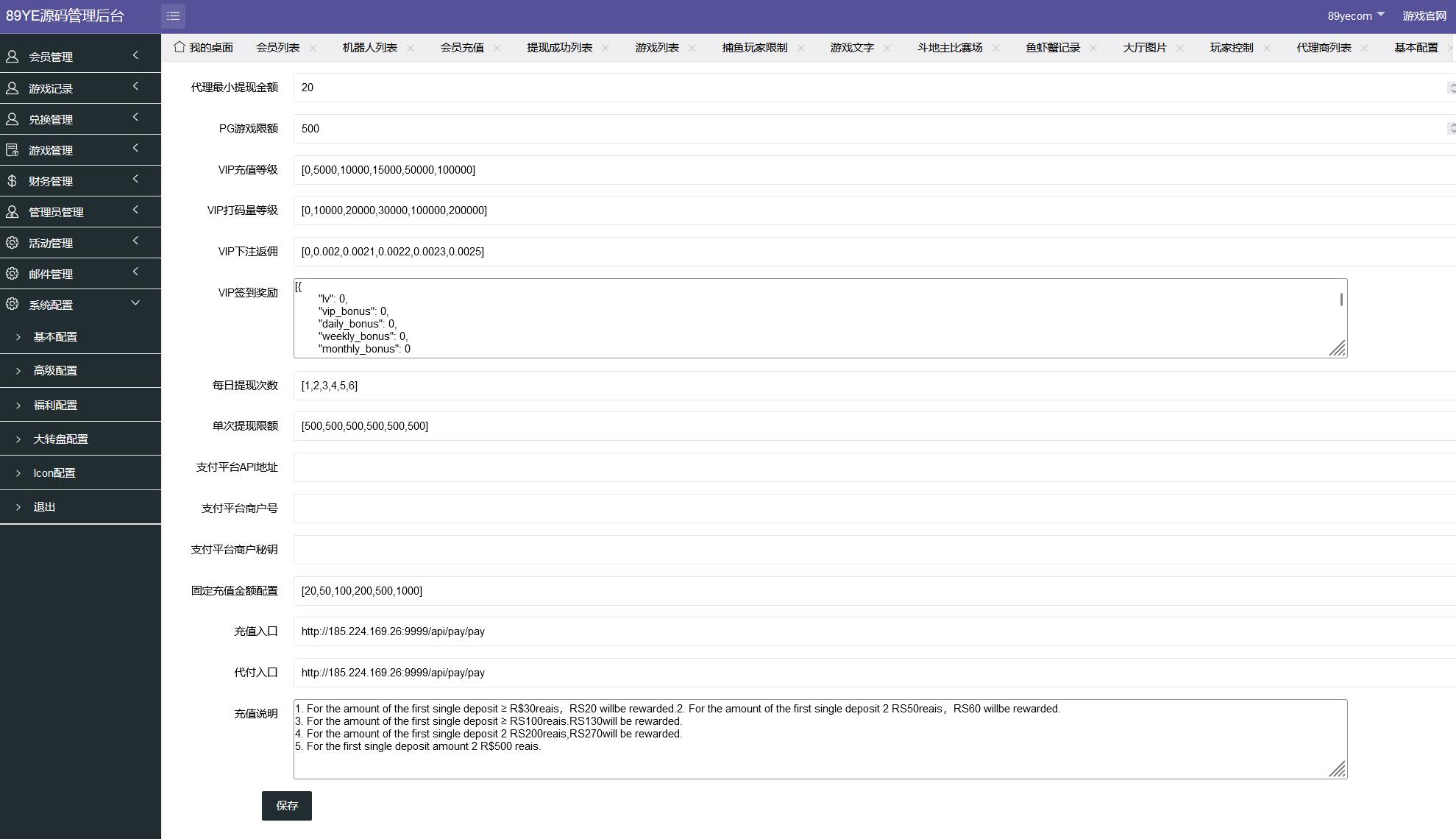Expand the 会员管理 menu chevron
The height and width of the screenshot is (839, 1456).
point(135,55)
